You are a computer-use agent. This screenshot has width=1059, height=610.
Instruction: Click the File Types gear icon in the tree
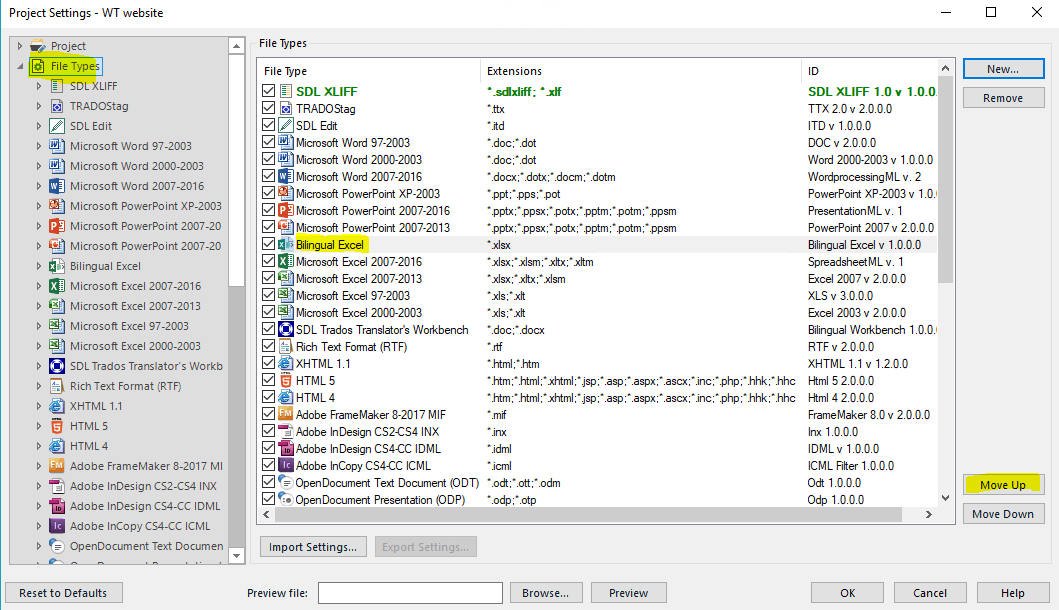(x=38, y=66)
